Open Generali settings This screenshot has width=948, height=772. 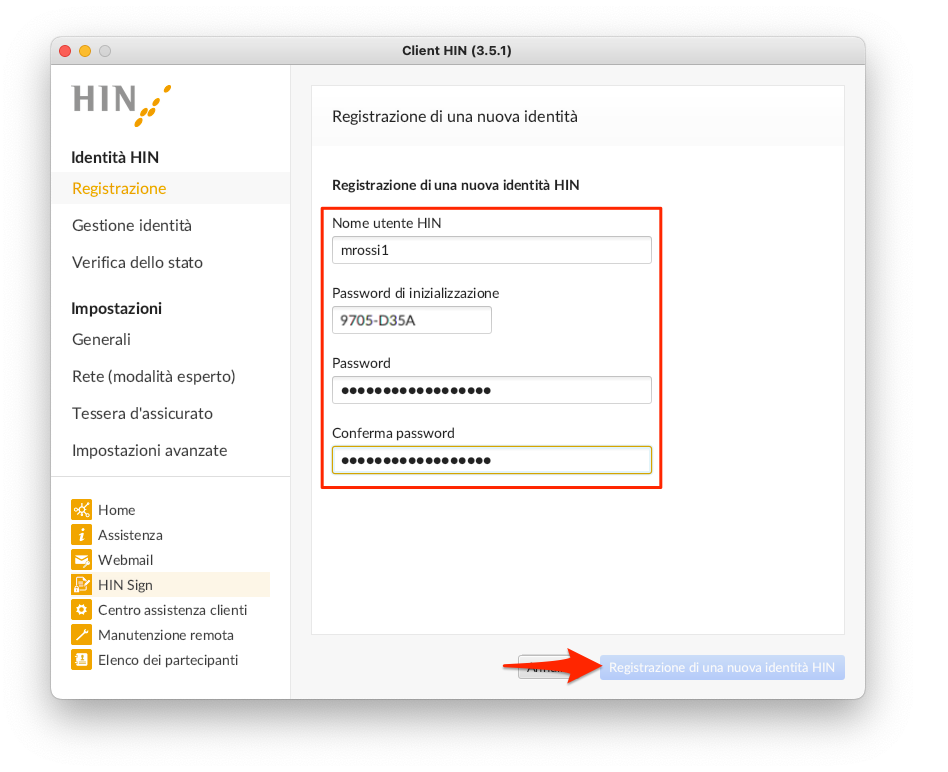point(101,339)
